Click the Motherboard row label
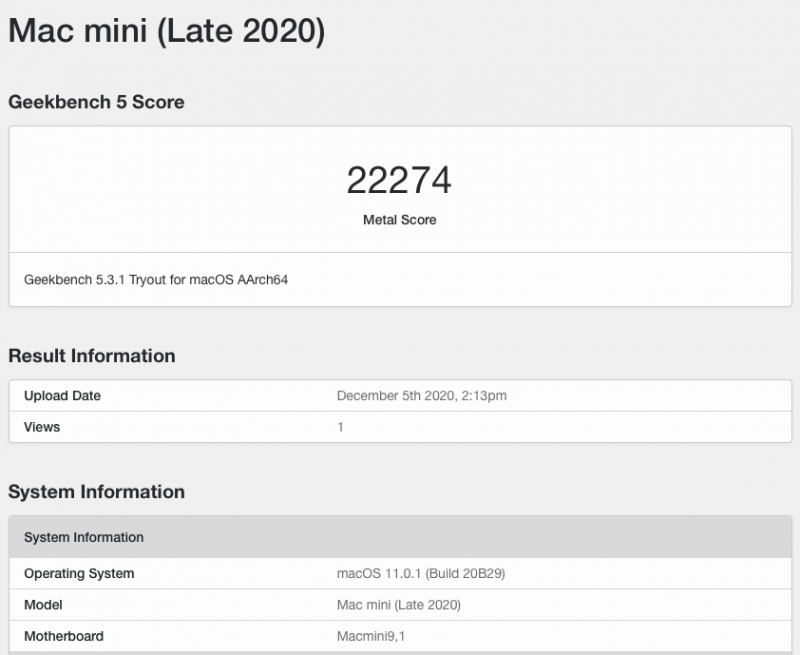Viewport: 800px width, 655px height. pyautogui.click(x=63, y=636)
